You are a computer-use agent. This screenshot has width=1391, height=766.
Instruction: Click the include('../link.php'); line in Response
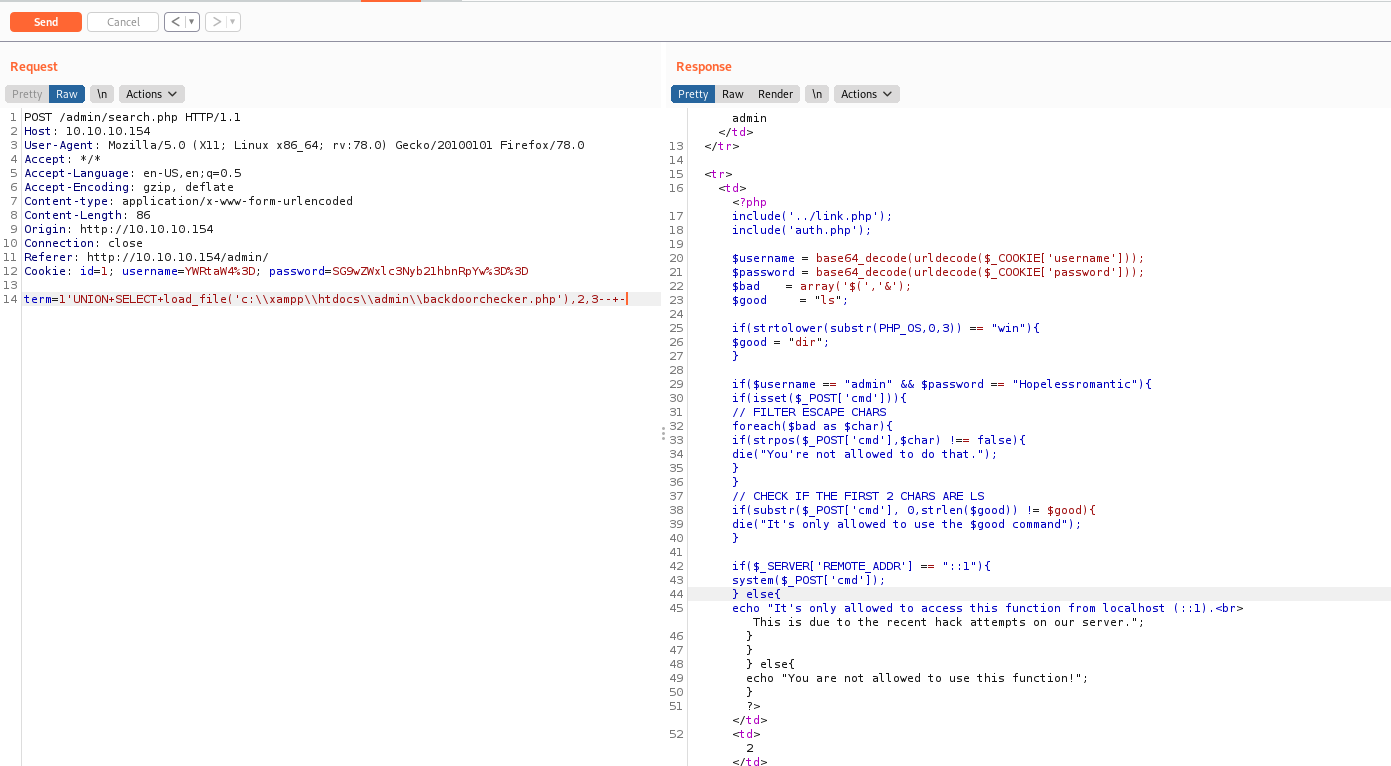[811, 216]
